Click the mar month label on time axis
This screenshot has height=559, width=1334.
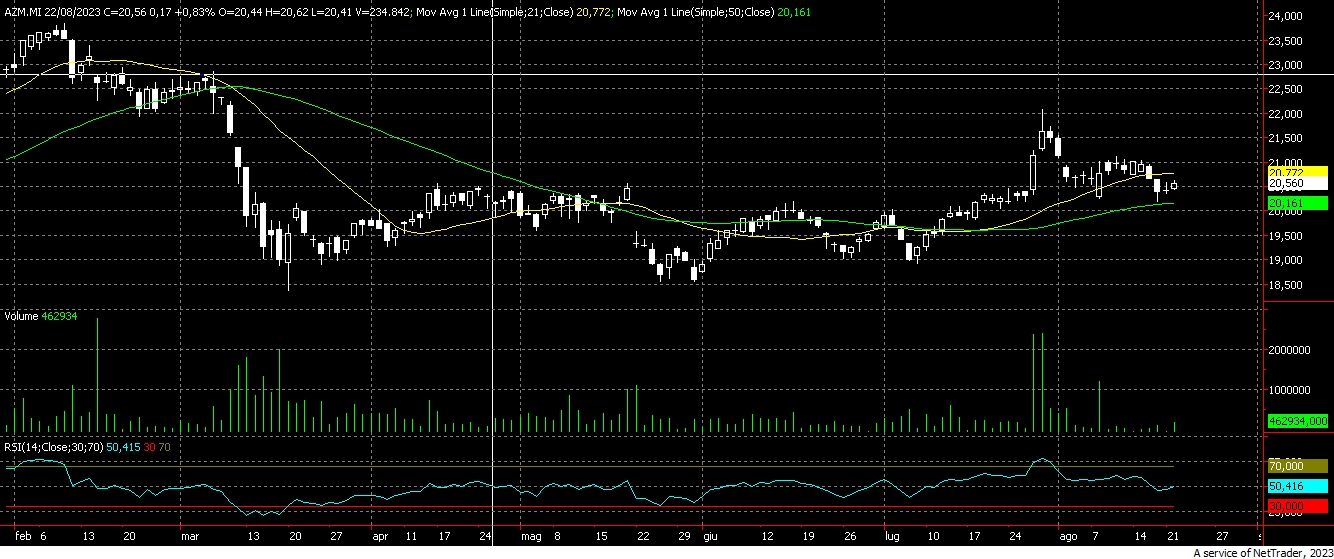click(189, 536)
